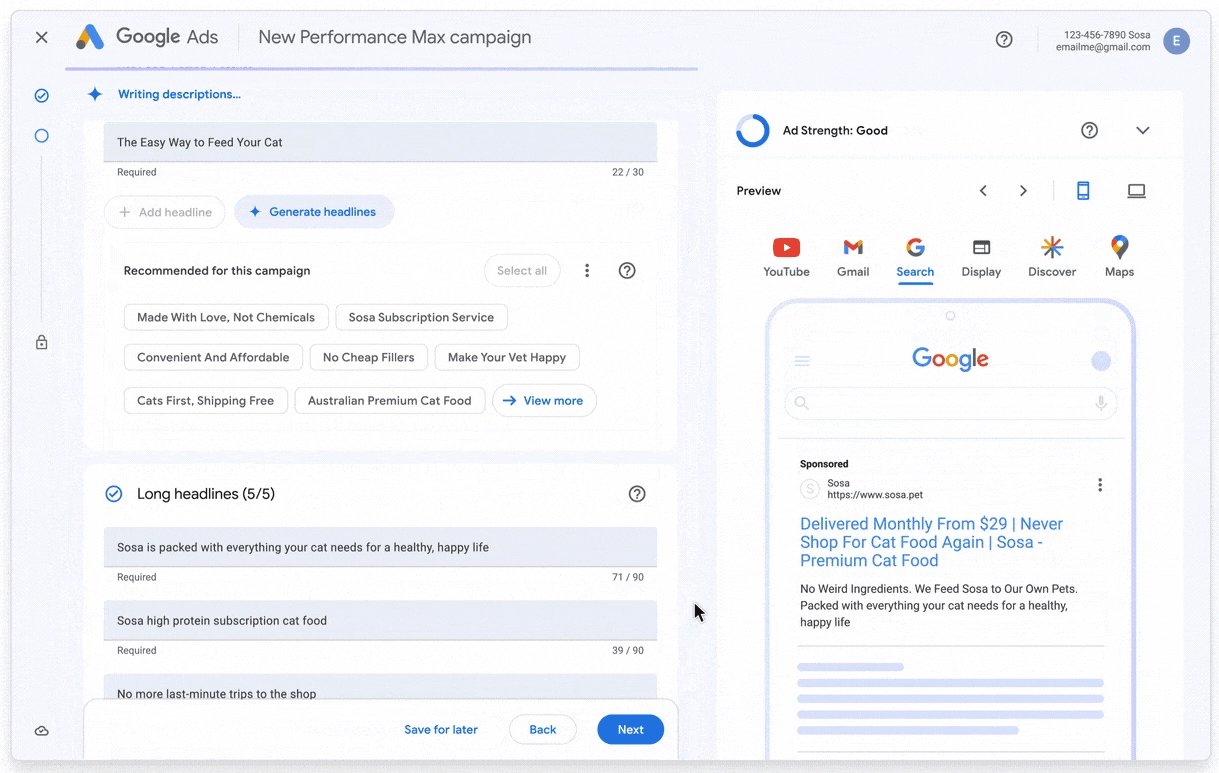Click the Ad Strength progress ring
Viewport: 1219px width, 773px height.
(x=753, y=130)
